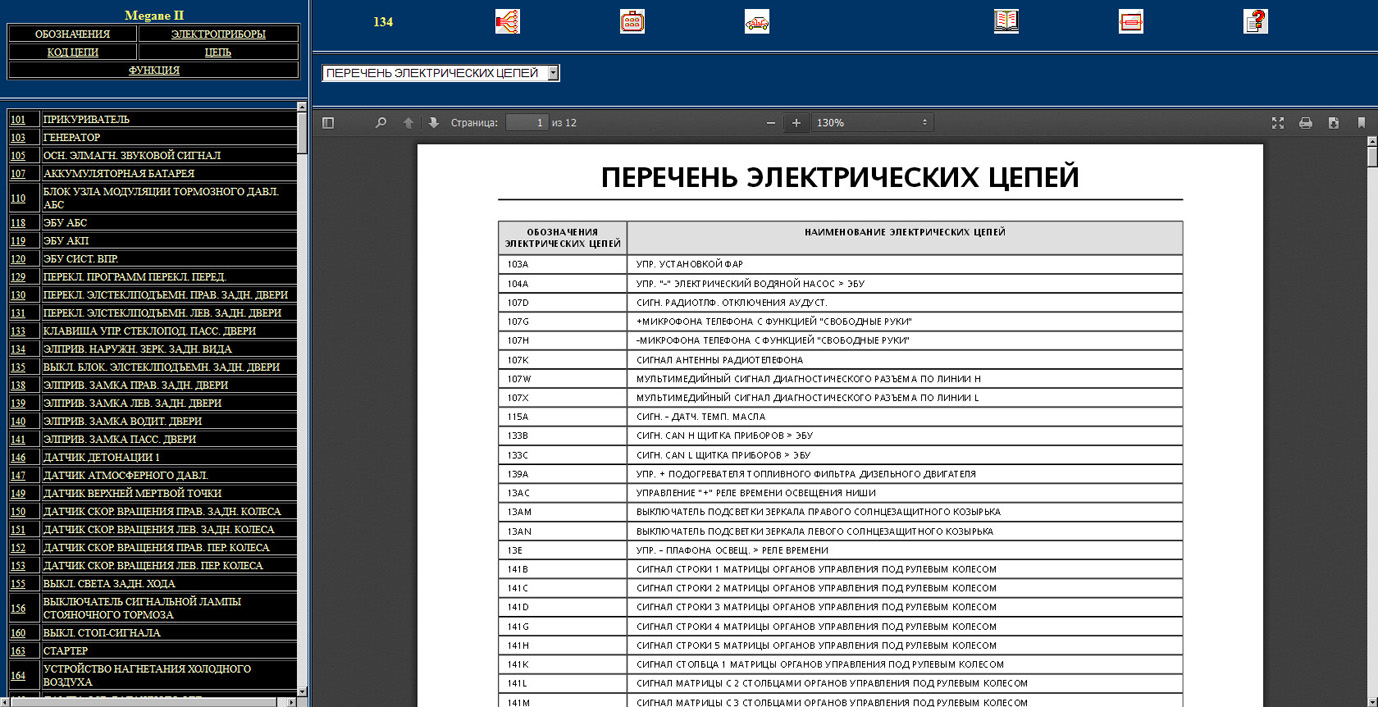
Task: Open help icon with question mark
Action: 1255,22
